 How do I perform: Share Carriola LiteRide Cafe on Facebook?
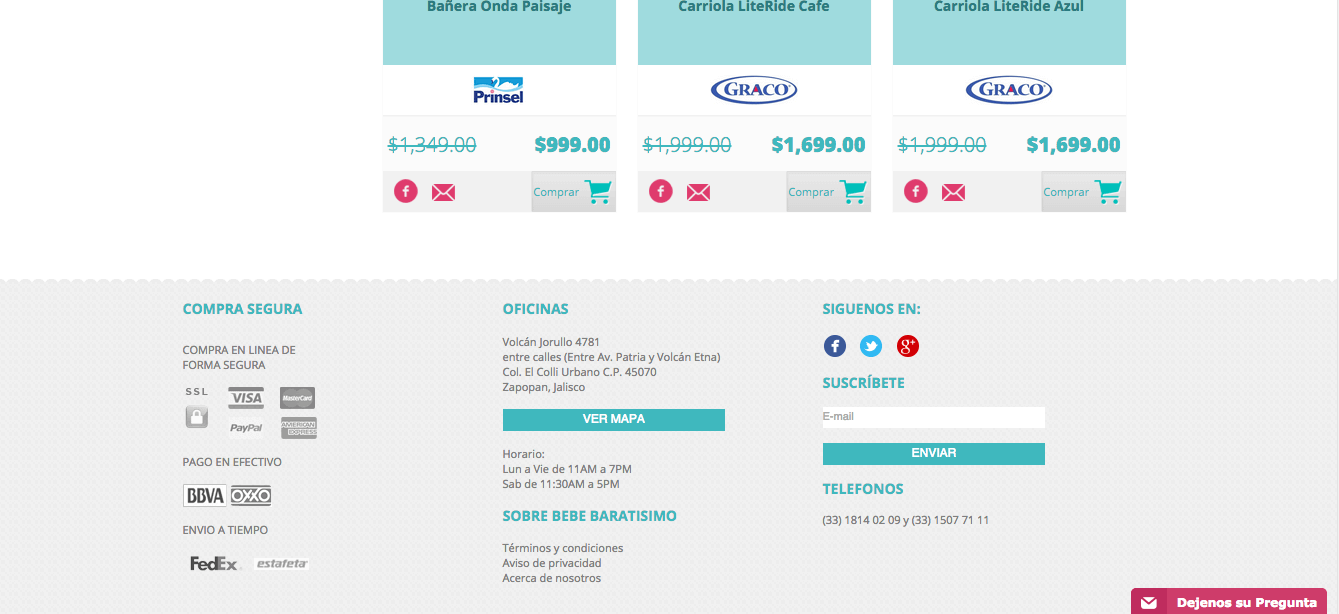click(660, 191)
